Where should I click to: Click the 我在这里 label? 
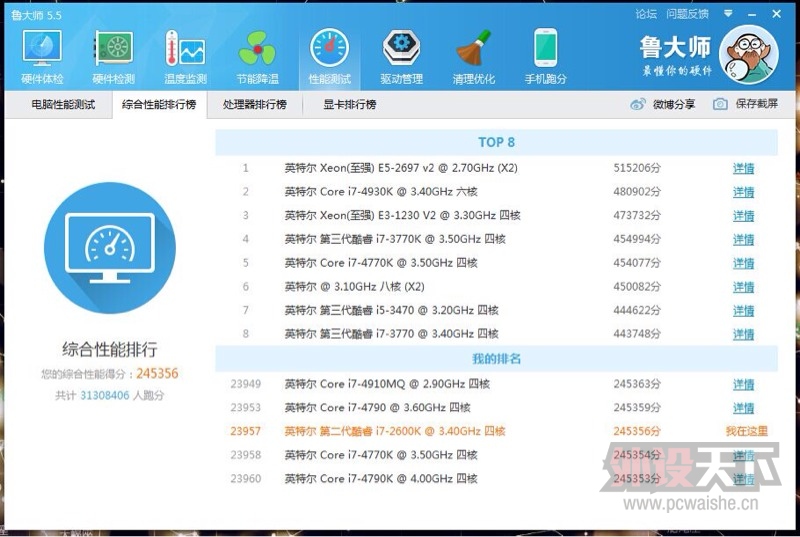click(746, 431)
